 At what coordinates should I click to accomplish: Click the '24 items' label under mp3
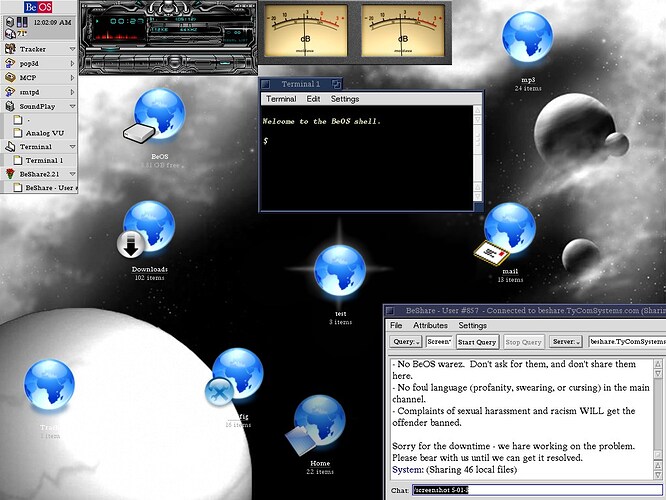528,88
